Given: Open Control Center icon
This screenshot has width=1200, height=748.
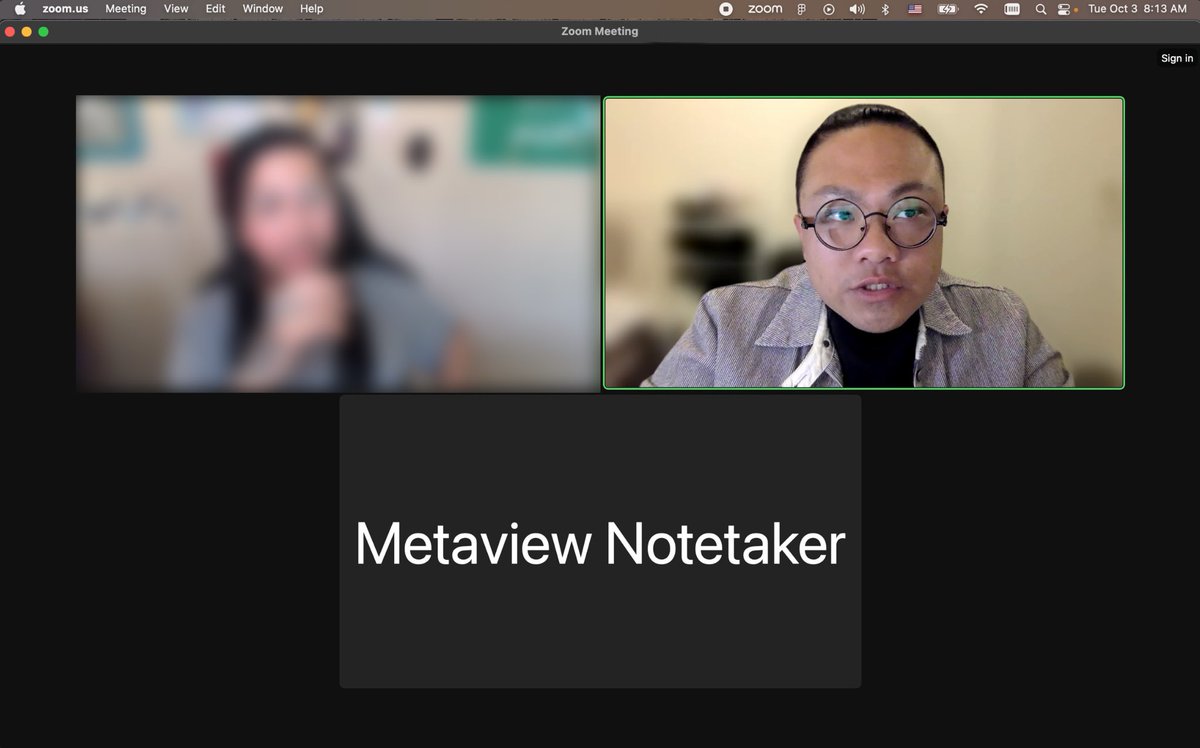Looking at the screenshot, I should click(x=1065, y=8).
